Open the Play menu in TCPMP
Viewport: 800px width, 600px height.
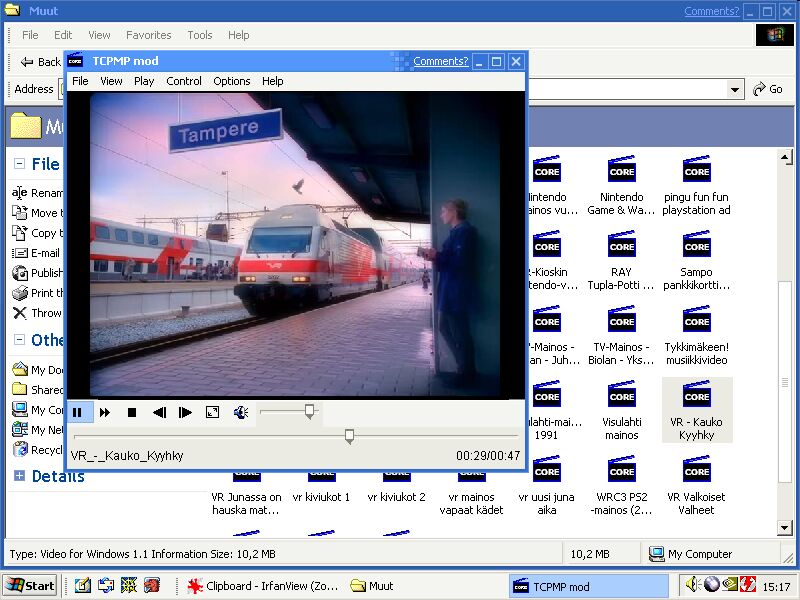144,81
